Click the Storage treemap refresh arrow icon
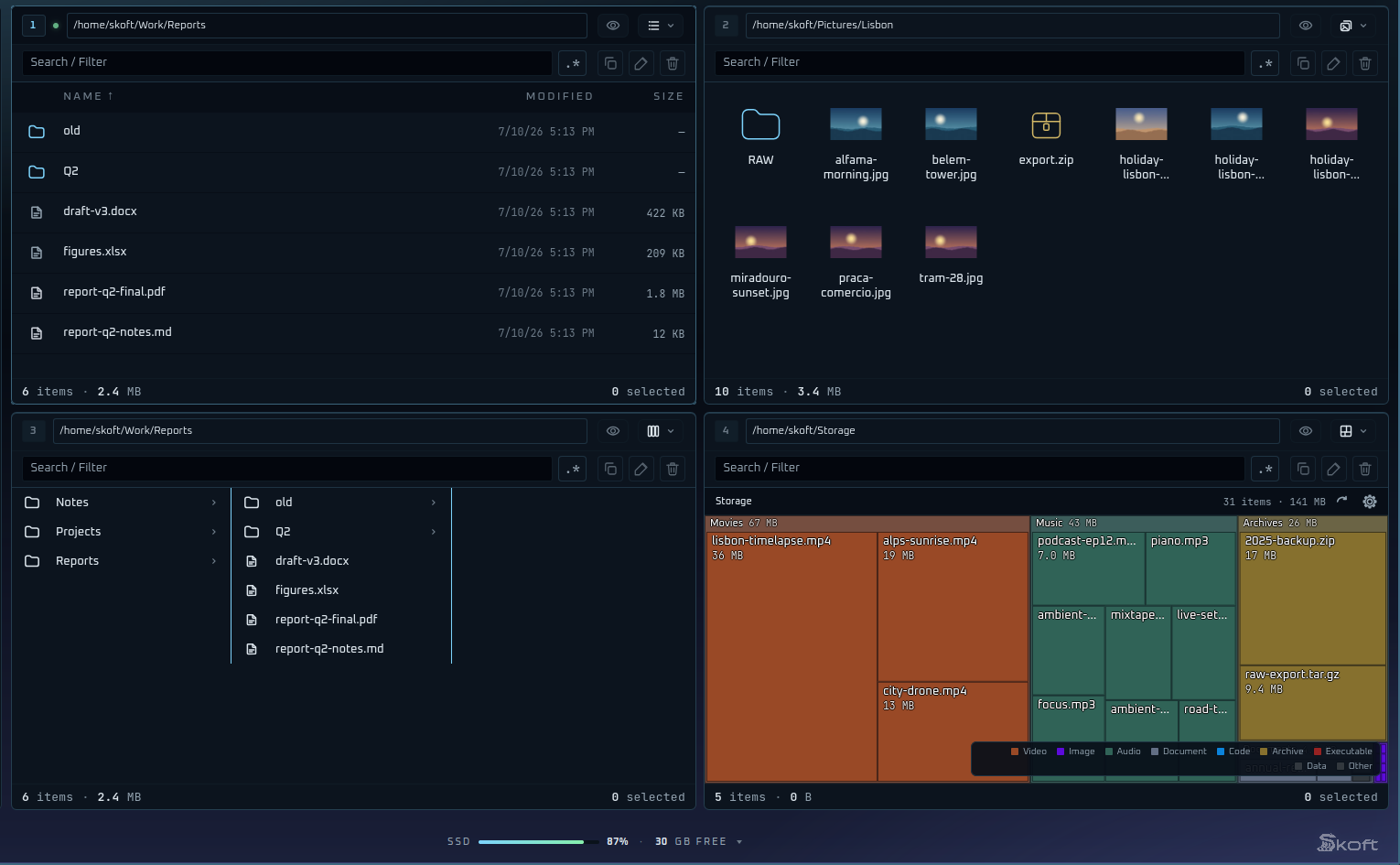Screen dimensions: 1400x865 (1342, 501)
